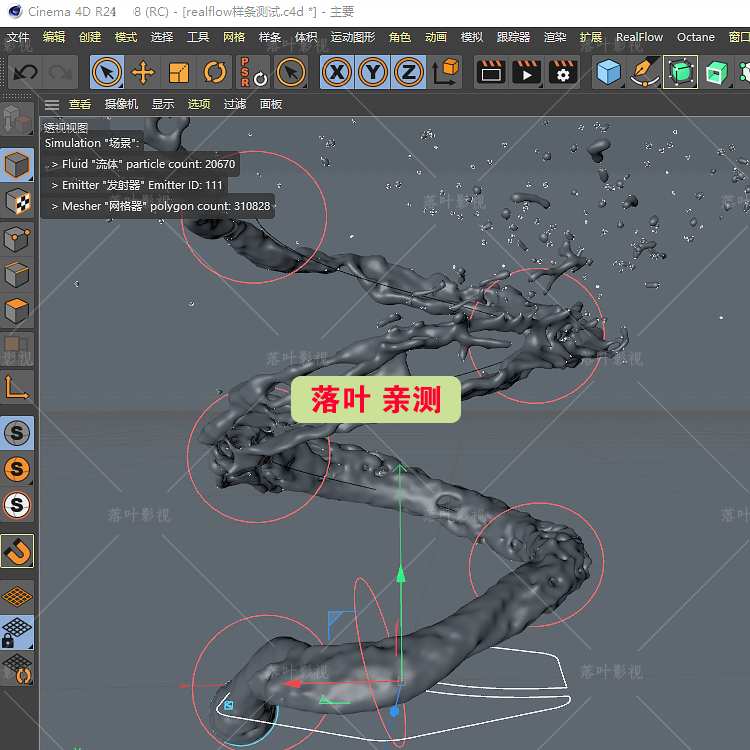This screenshot has width=750, height=750.
Task: Select the Live Selection tool
Action: [107, 72]
